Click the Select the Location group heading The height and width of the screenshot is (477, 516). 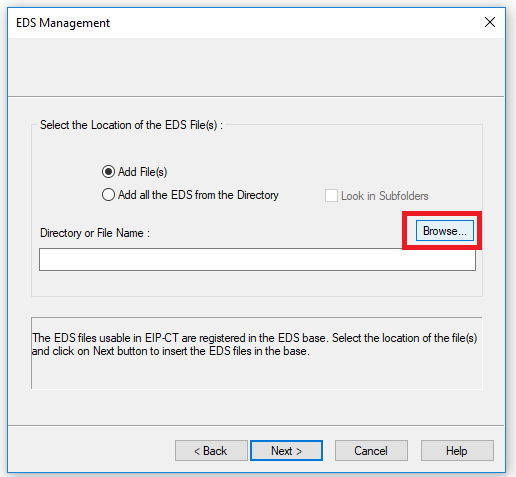pyautogui.click(x=131, y=125)
